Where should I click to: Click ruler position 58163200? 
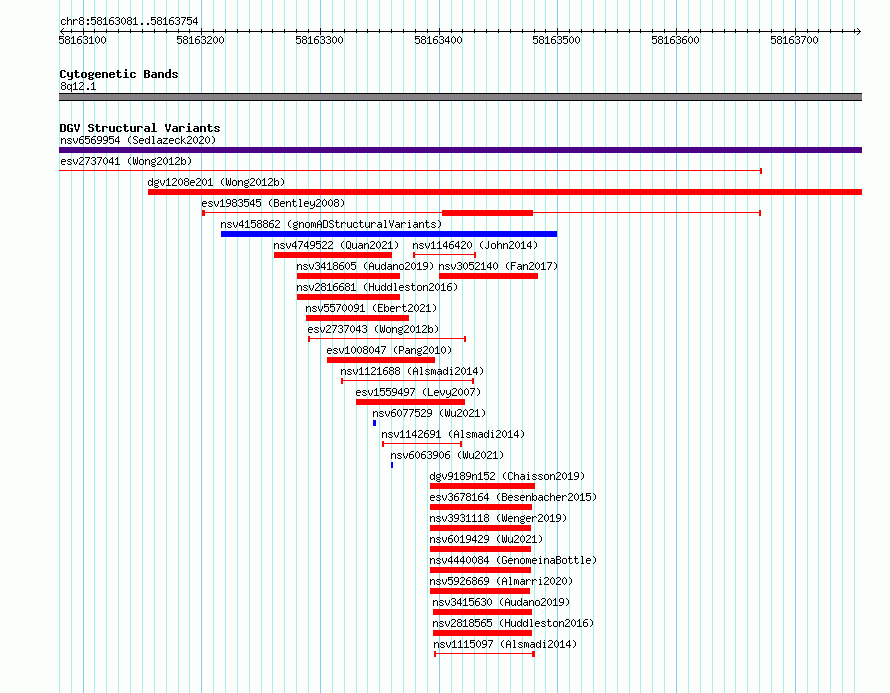coord(201,40)
